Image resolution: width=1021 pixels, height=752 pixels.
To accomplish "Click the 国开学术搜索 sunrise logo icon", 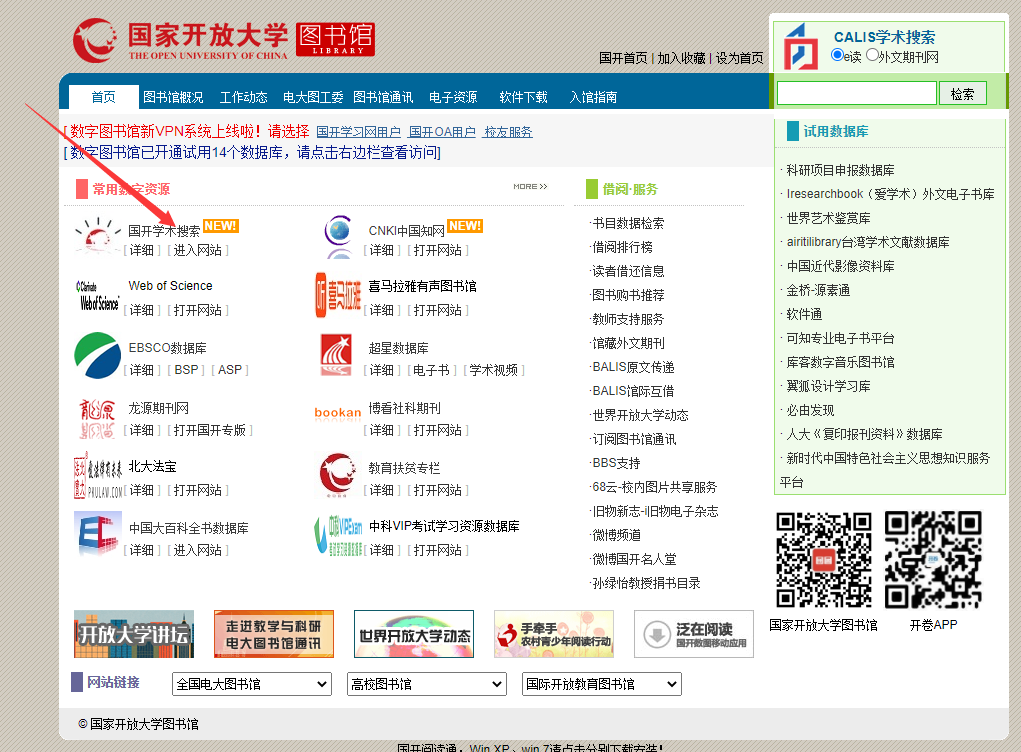I will click(98, 236).
